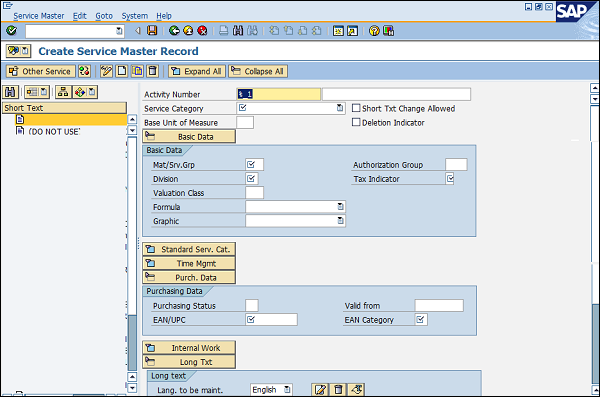Create new session icon

point(338,31)
